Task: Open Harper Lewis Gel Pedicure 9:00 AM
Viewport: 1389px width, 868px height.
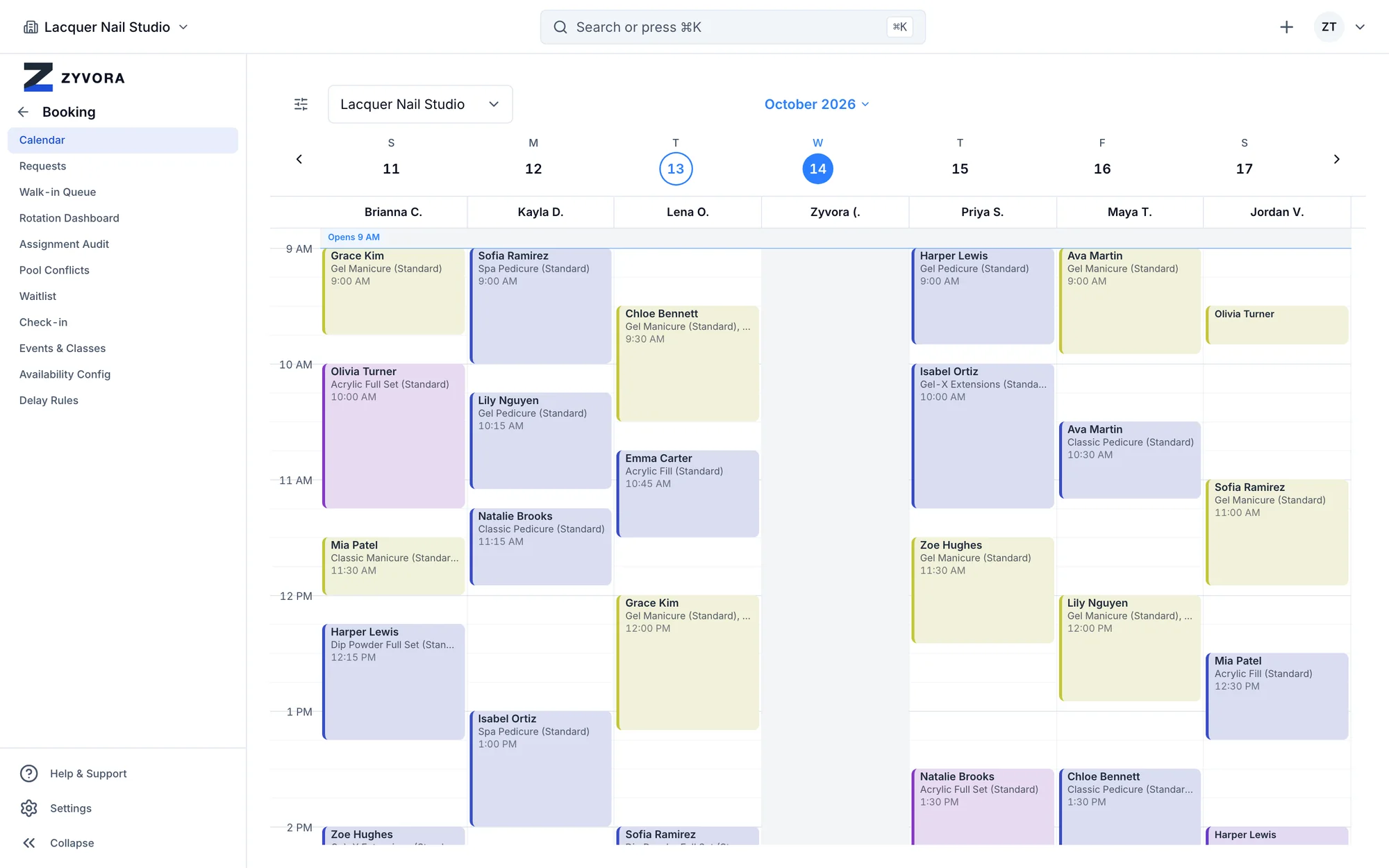Action: pos(982,296)
